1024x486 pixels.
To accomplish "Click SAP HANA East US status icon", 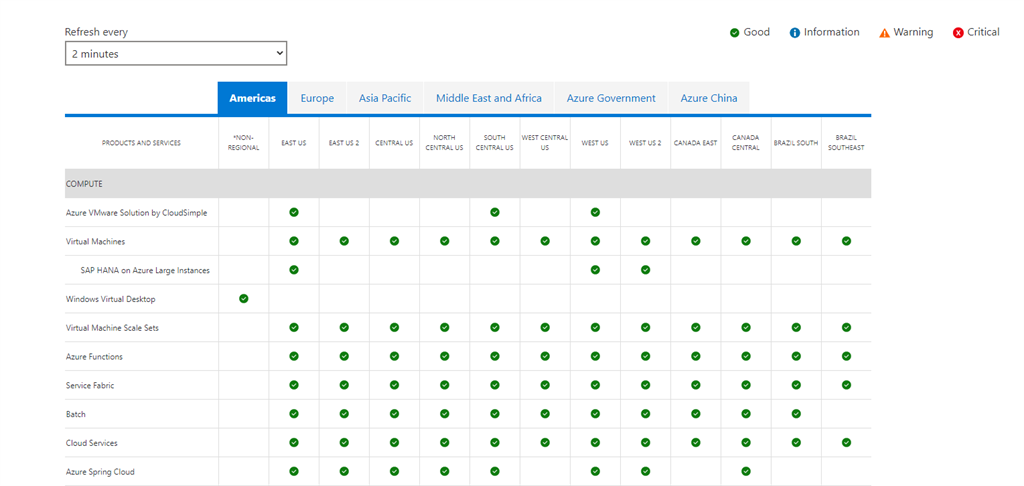I will 294,270.
